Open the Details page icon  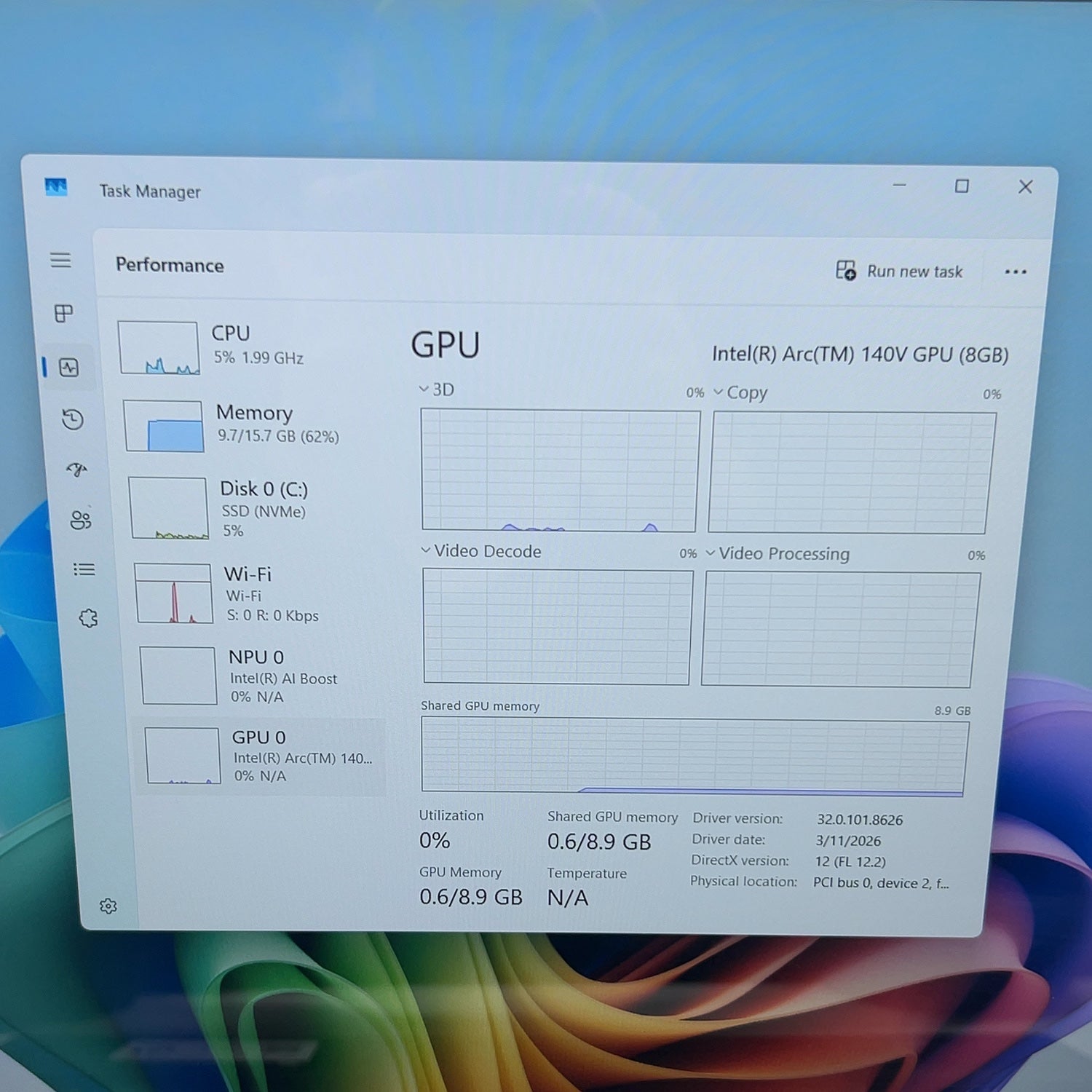tap(84, 569)
